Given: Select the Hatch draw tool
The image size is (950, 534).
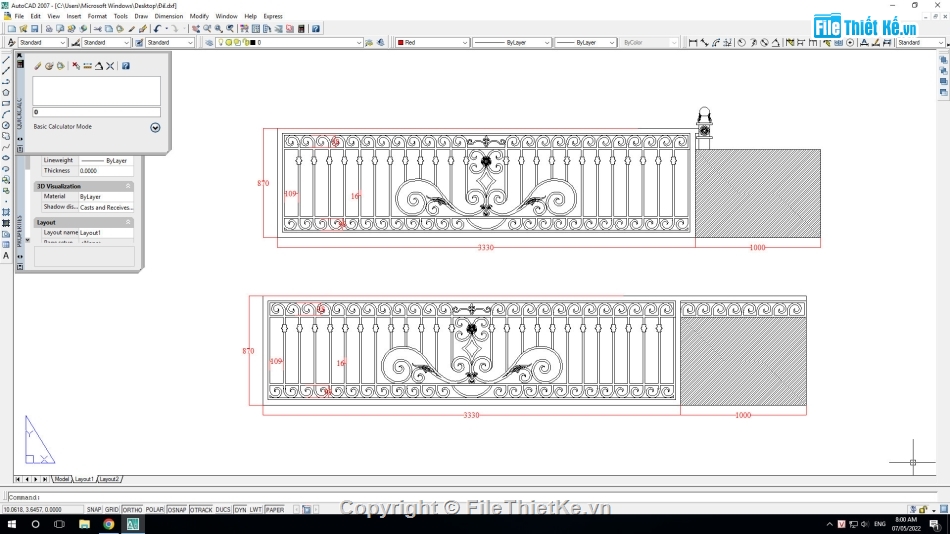Looking at the screenshot, I should (x=6, y=212).
